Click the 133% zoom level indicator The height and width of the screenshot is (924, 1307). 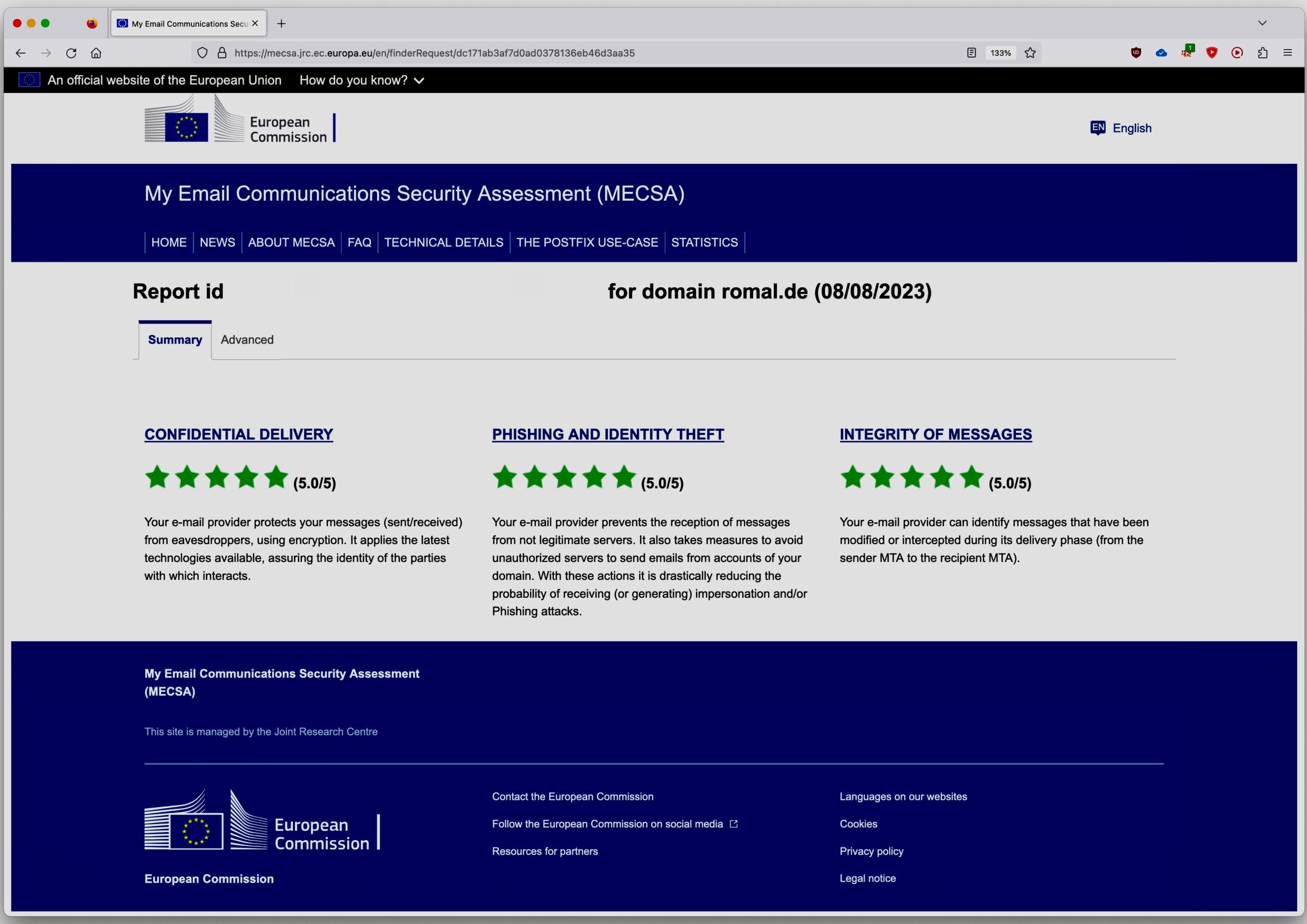[x=1000, y=53]
